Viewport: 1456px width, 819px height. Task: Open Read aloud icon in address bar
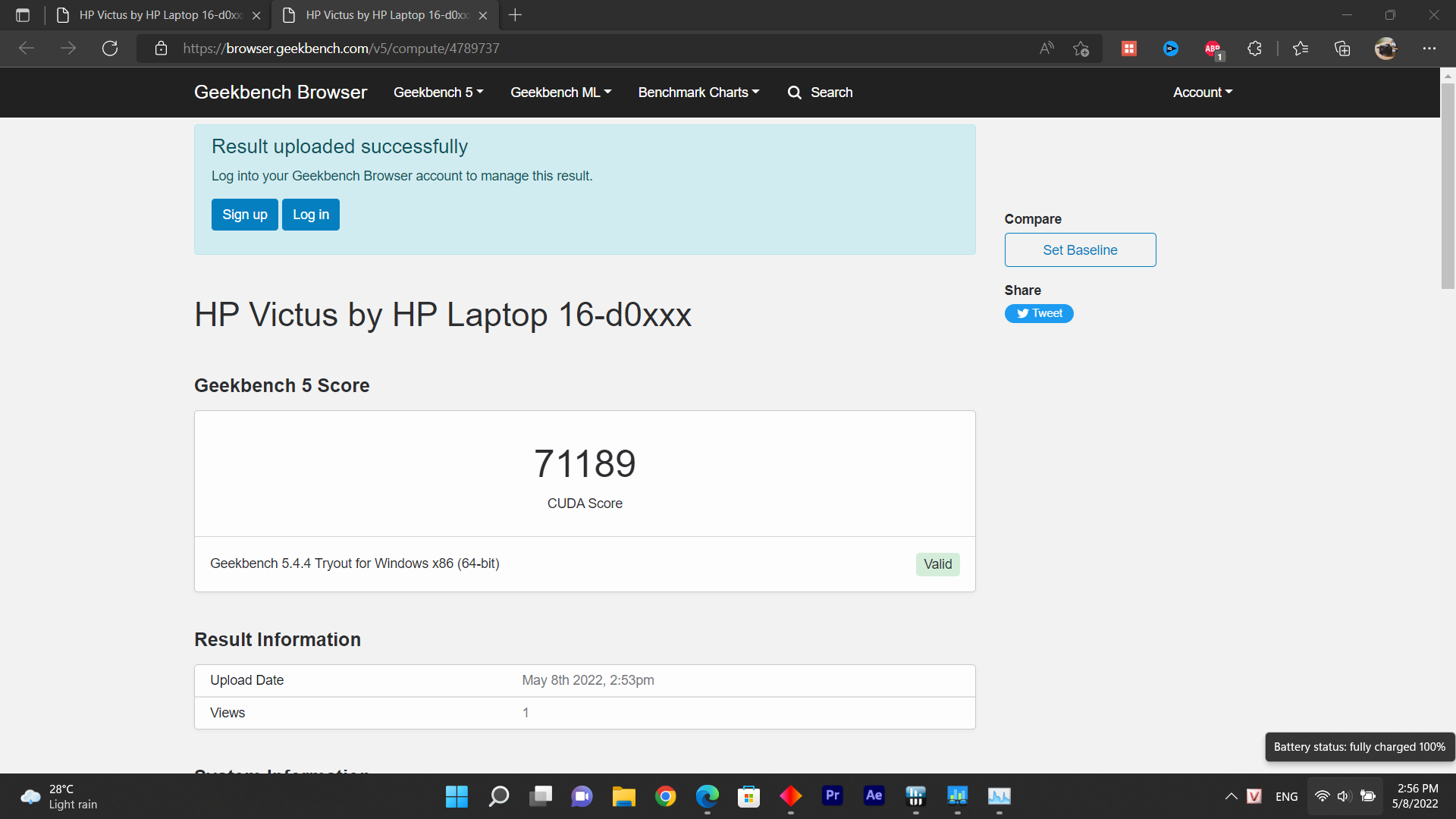(1046, 49)
